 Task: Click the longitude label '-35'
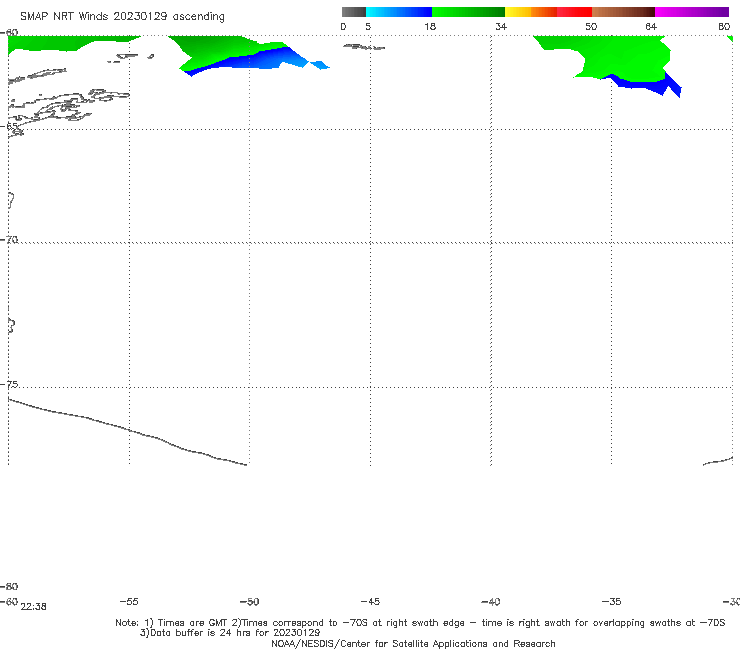[611, 602]
